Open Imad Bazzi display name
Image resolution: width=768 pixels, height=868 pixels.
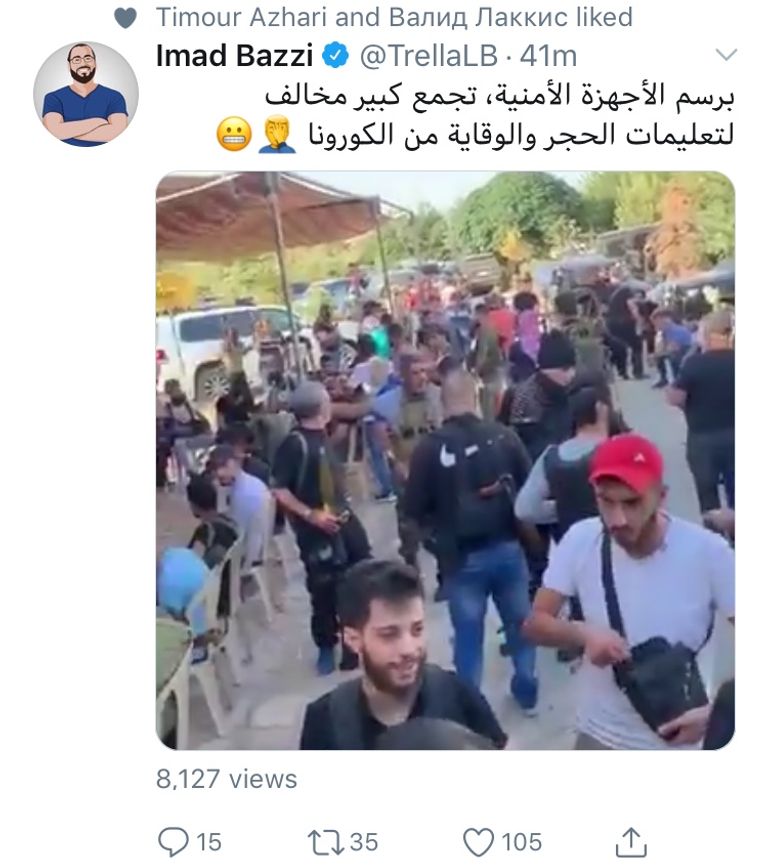coord(234,55)
